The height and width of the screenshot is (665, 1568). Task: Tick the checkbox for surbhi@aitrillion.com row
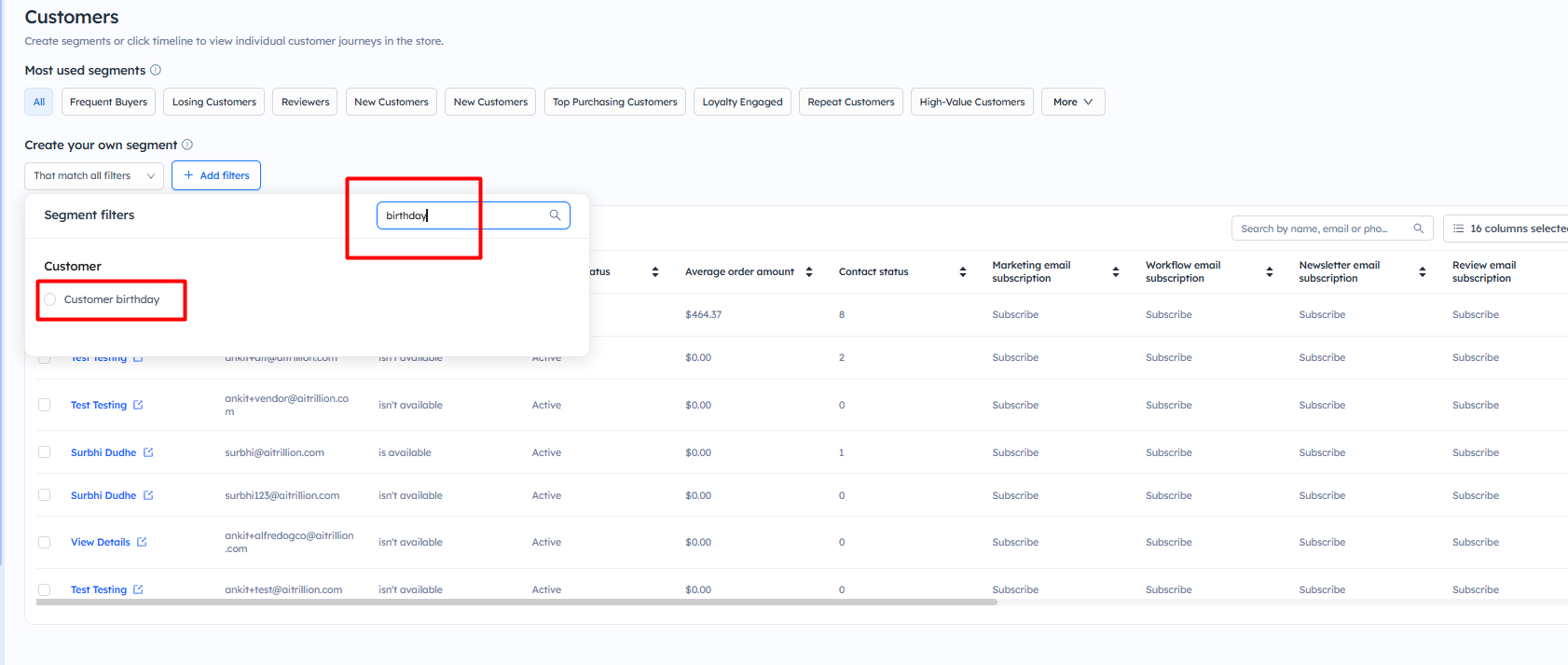(44, 452)
